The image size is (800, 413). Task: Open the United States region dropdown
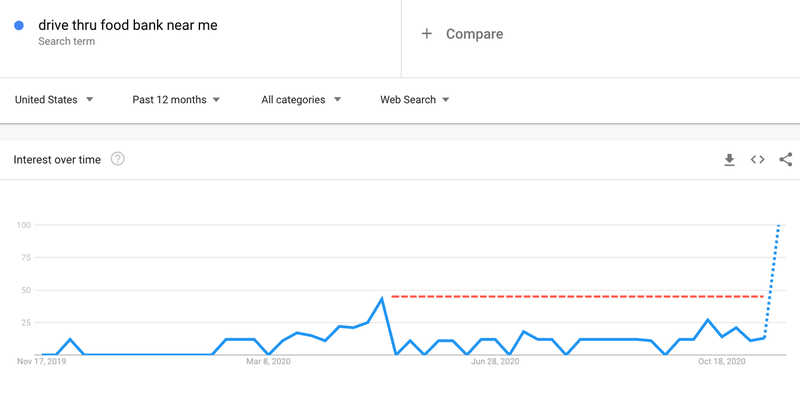(54, 100)
